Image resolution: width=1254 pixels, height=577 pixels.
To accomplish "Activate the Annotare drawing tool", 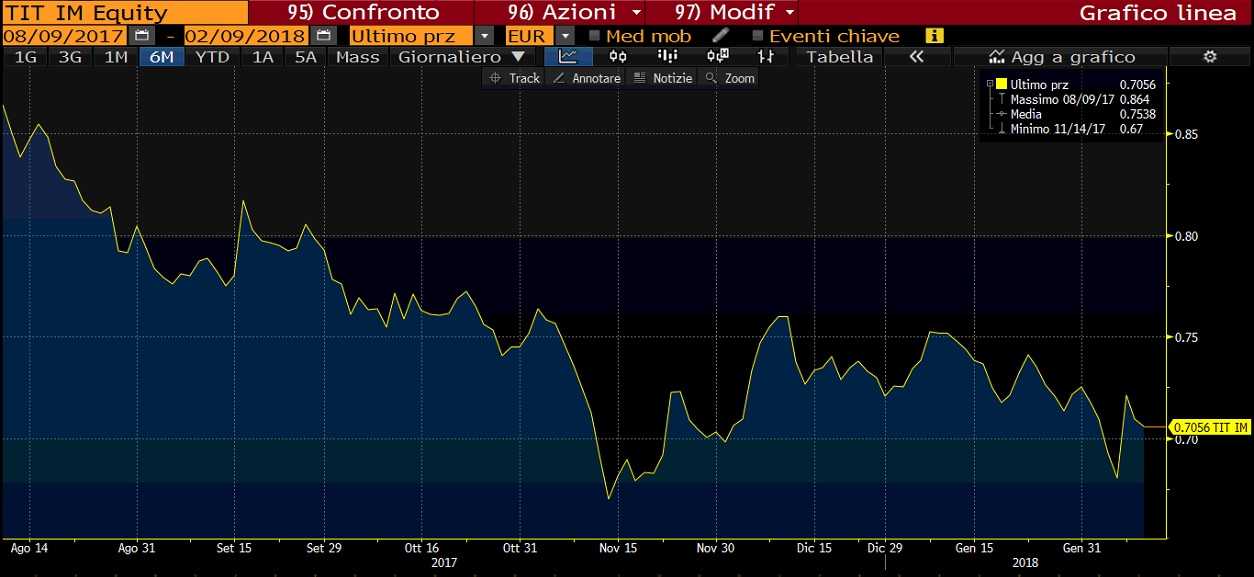I will click(x=587, y=78).
